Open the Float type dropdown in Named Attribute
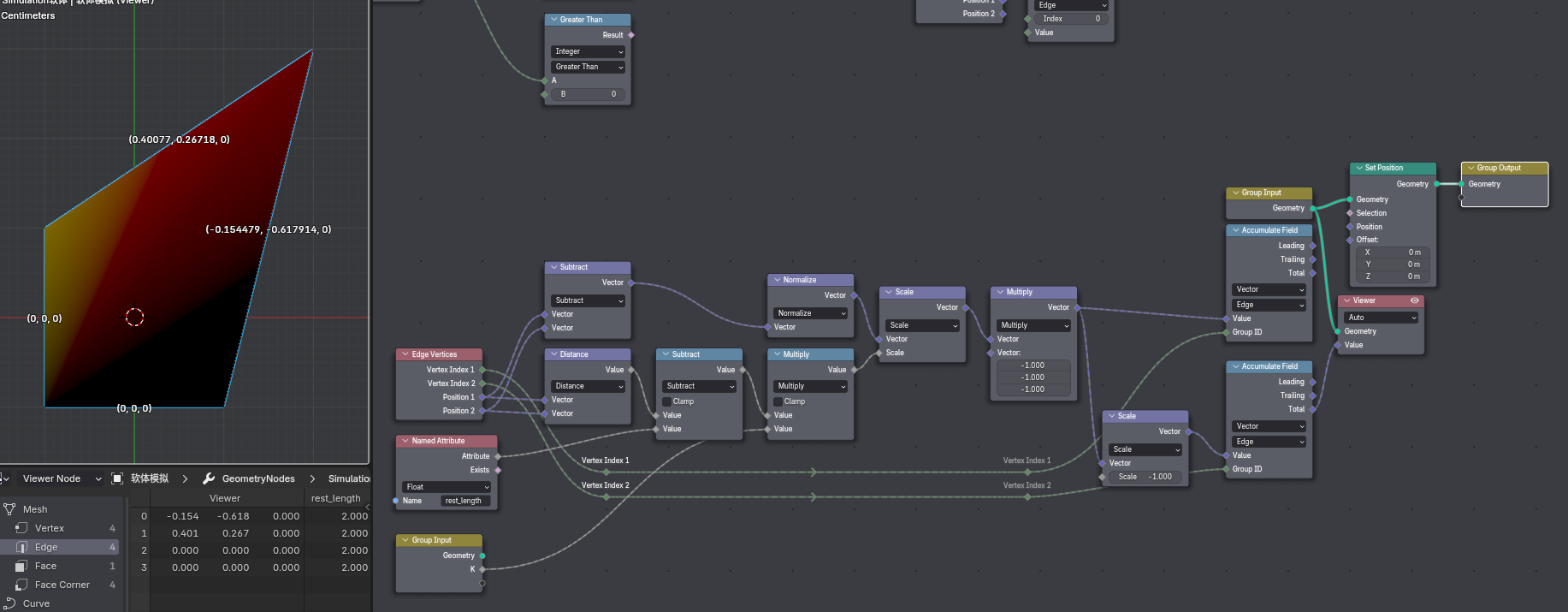The image size is (1568, 612). [447, 487]
